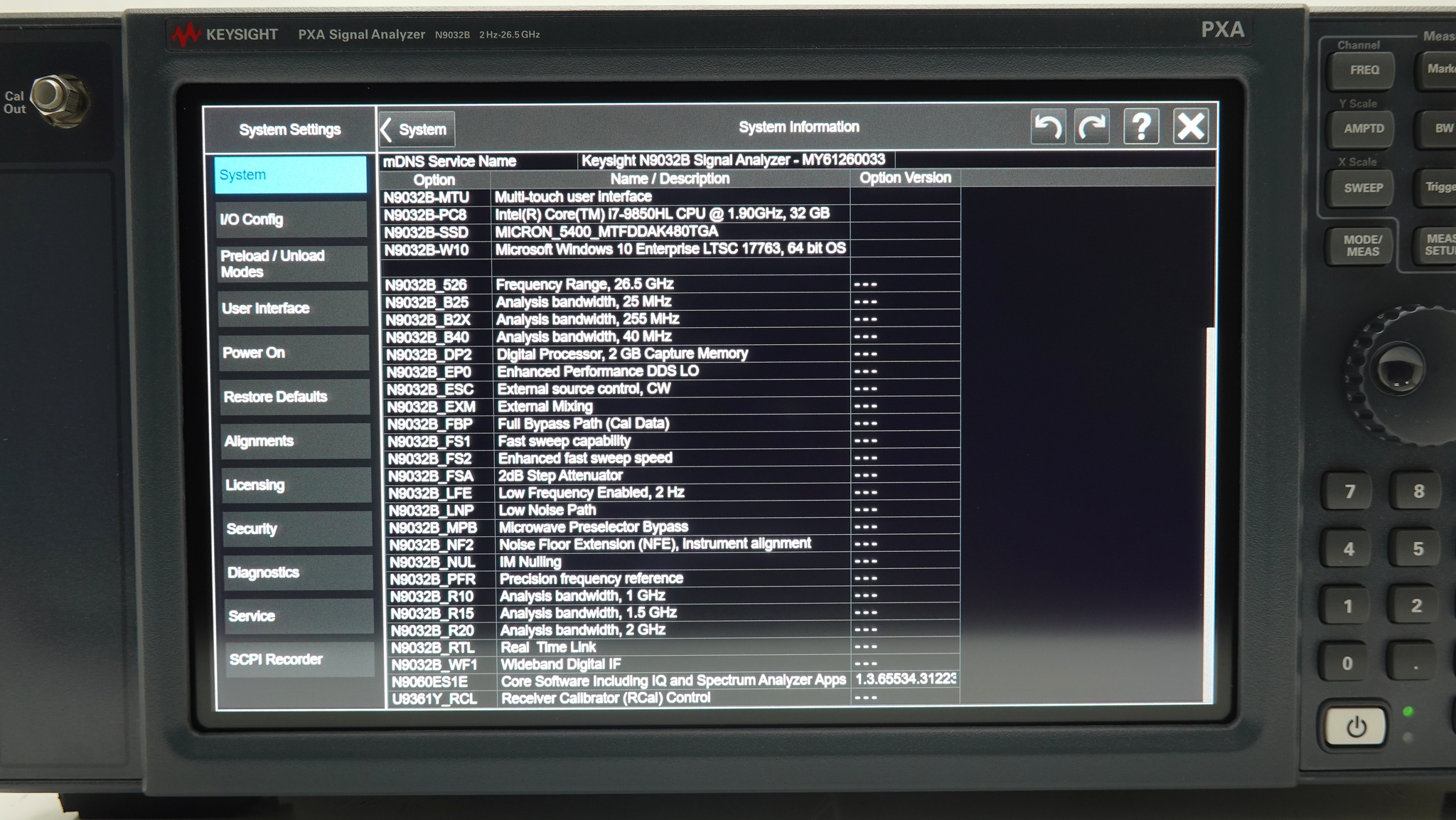Open the Security tab
This screenshot has height=820, width=1456.
tap(297, 528)
